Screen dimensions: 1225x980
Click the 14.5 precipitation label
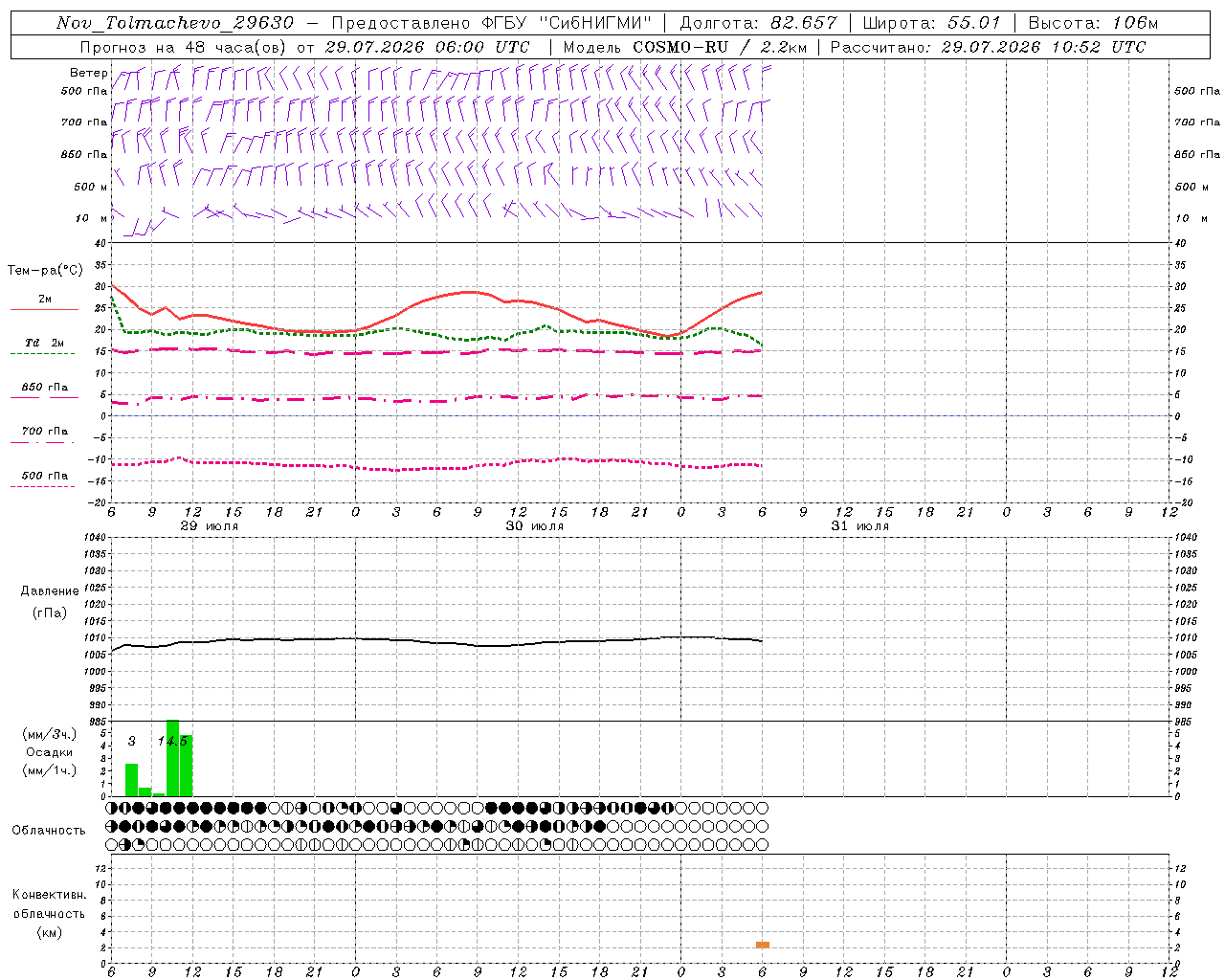tap(172, 742)
